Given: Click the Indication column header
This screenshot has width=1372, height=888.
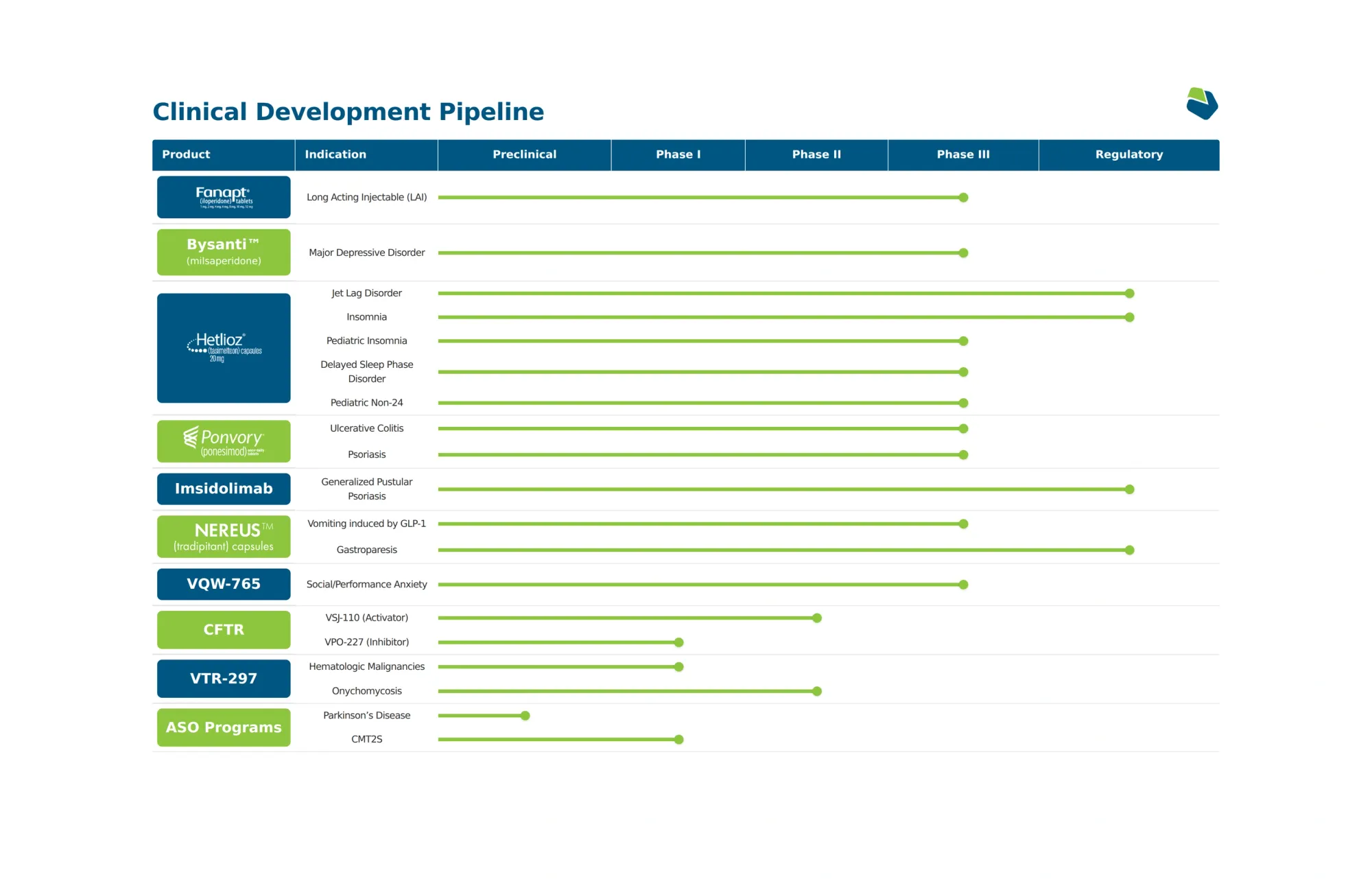Looking at the screenshot, I should (366, 154).
